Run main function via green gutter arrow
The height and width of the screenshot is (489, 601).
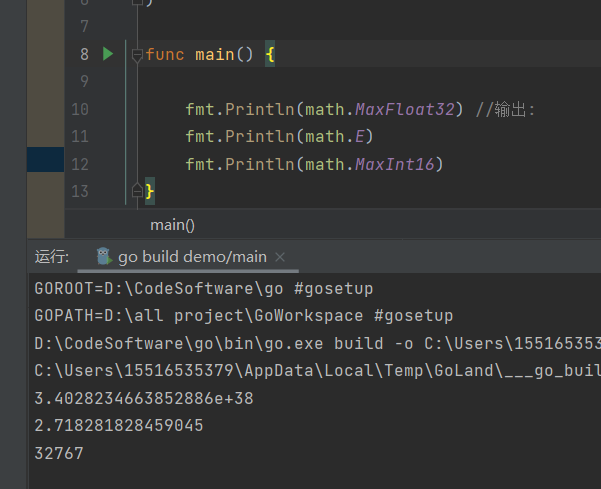point(108,54)
